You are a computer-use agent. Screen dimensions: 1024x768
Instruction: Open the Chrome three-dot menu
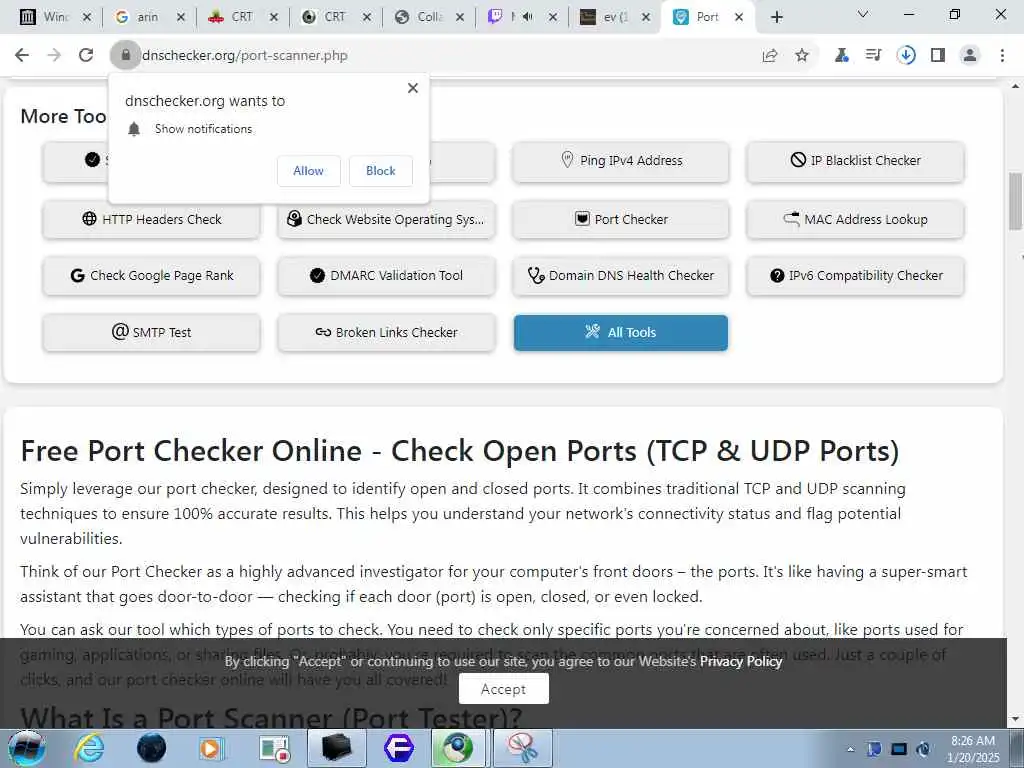point(1002,56)
